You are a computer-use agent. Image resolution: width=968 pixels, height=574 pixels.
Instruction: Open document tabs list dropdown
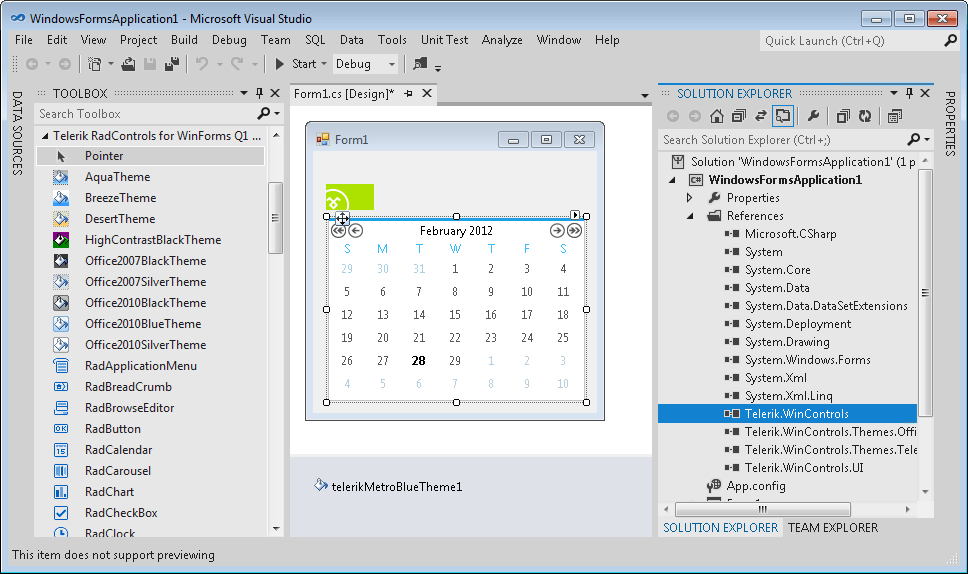click(x=645, y=96)
